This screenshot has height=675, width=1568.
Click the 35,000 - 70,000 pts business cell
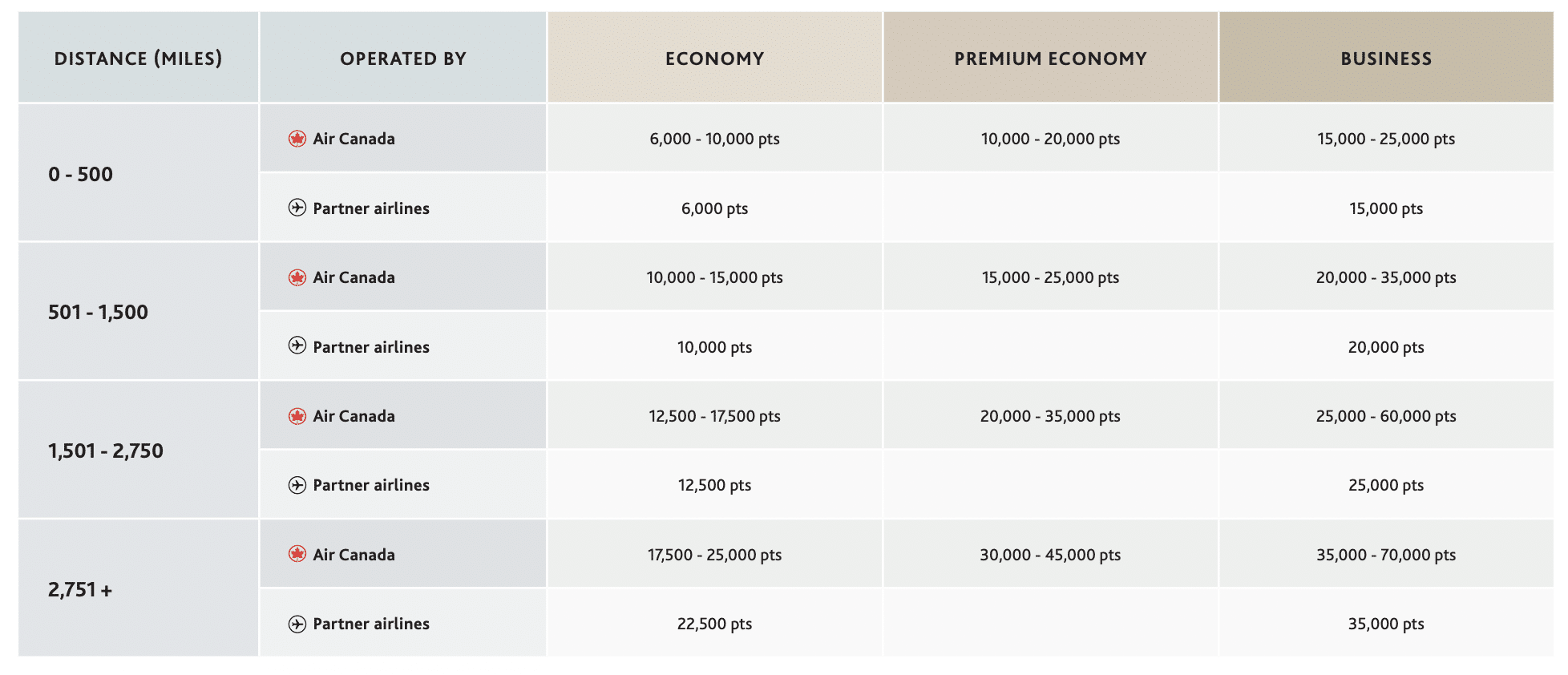1385,555
